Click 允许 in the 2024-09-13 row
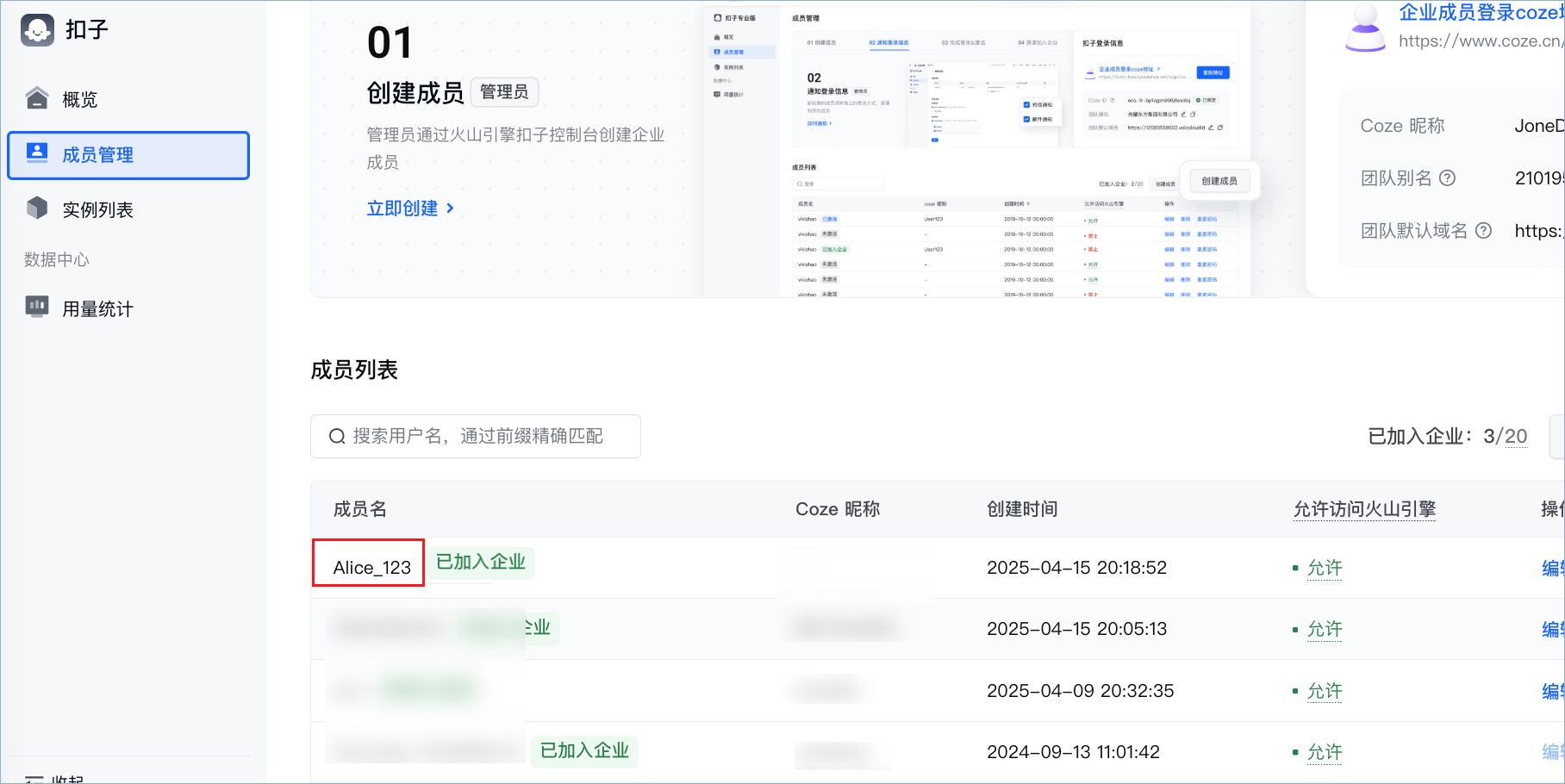Screen dimensions: 1565x784 1325,752
